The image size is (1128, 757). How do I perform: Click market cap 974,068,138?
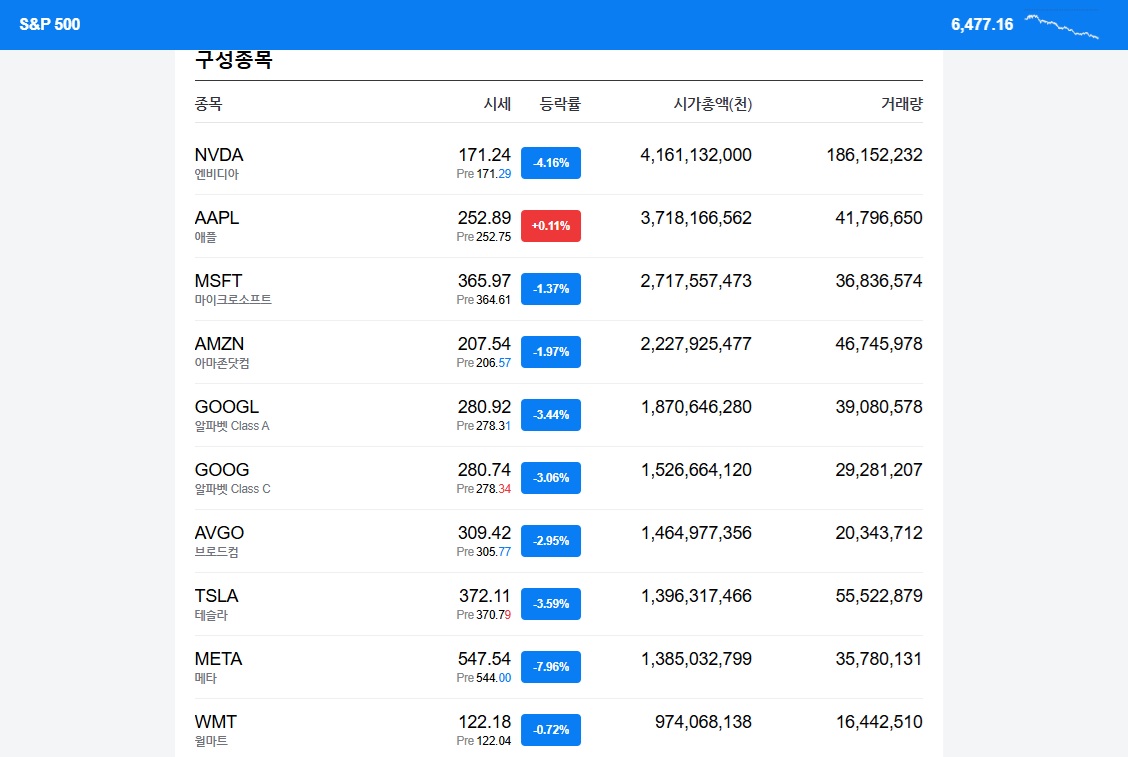click(x=703, y=722)
